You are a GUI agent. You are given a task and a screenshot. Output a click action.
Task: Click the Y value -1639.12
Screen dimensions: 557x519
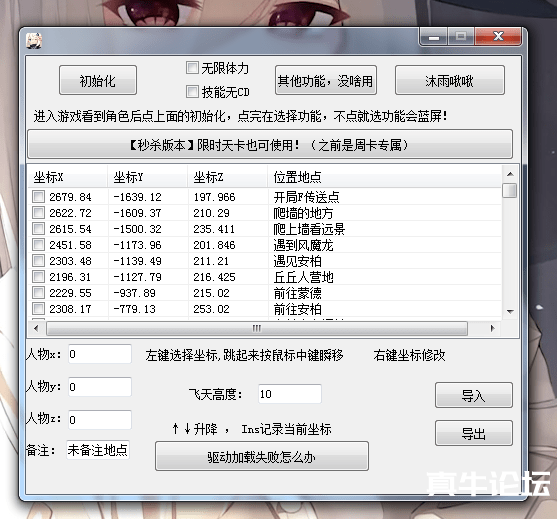[x=137, y=197]
